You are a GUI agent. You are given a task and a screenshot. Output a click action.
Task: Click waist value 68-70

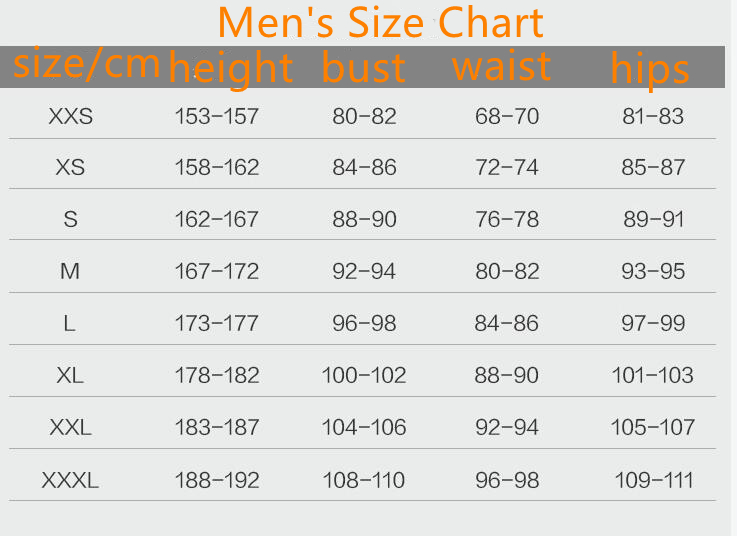click(507, 116)
